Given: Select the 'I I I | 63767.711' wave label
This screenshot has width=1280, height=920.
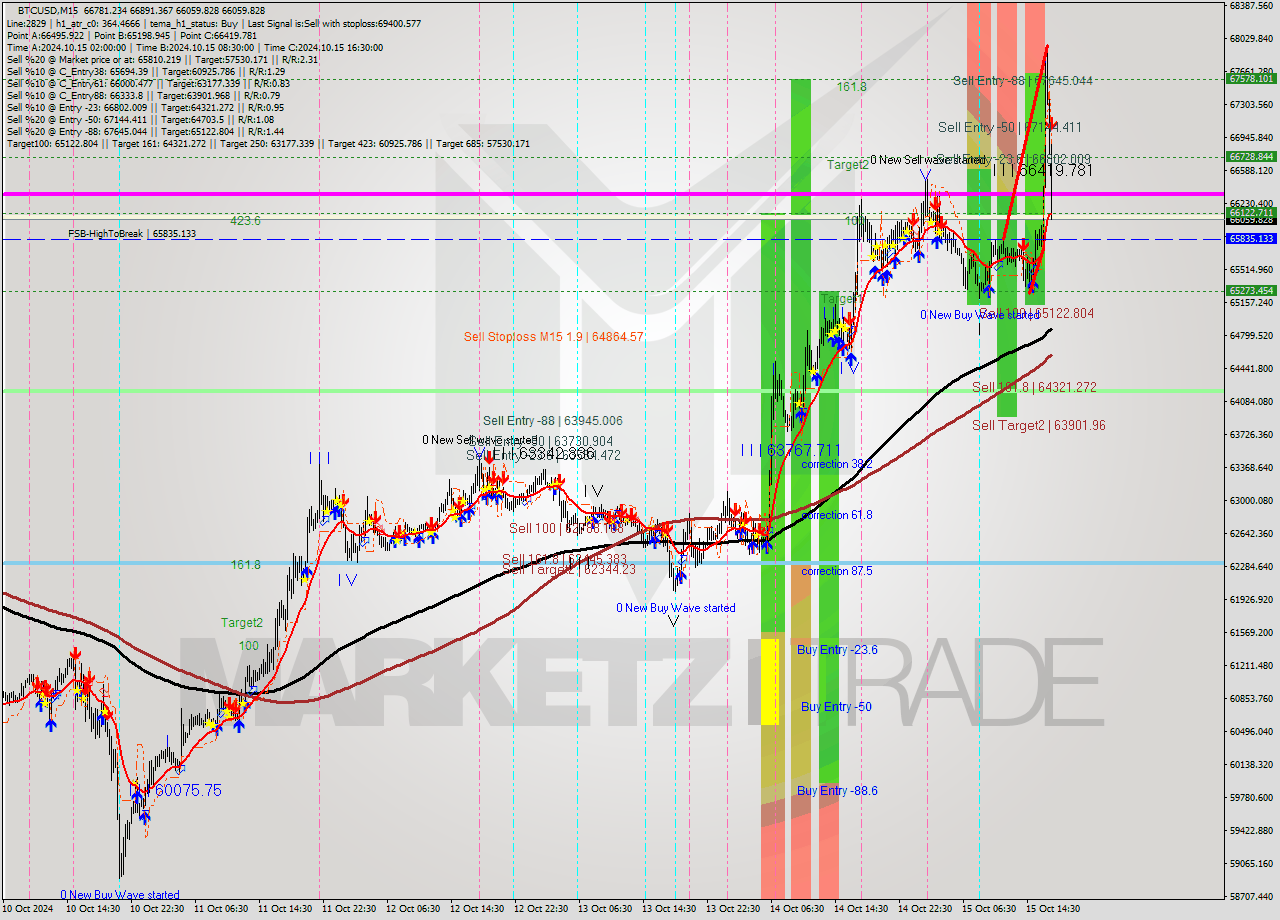Looking at the screenshot, I should [x=791, y=451].
